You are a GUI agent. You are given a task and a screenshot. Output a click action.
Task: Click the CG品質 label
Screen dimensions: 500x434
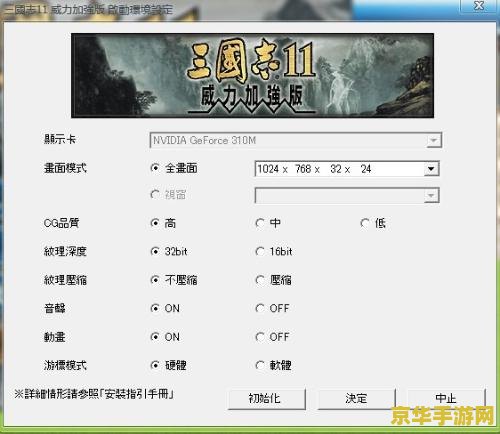(x=61, y=223)
